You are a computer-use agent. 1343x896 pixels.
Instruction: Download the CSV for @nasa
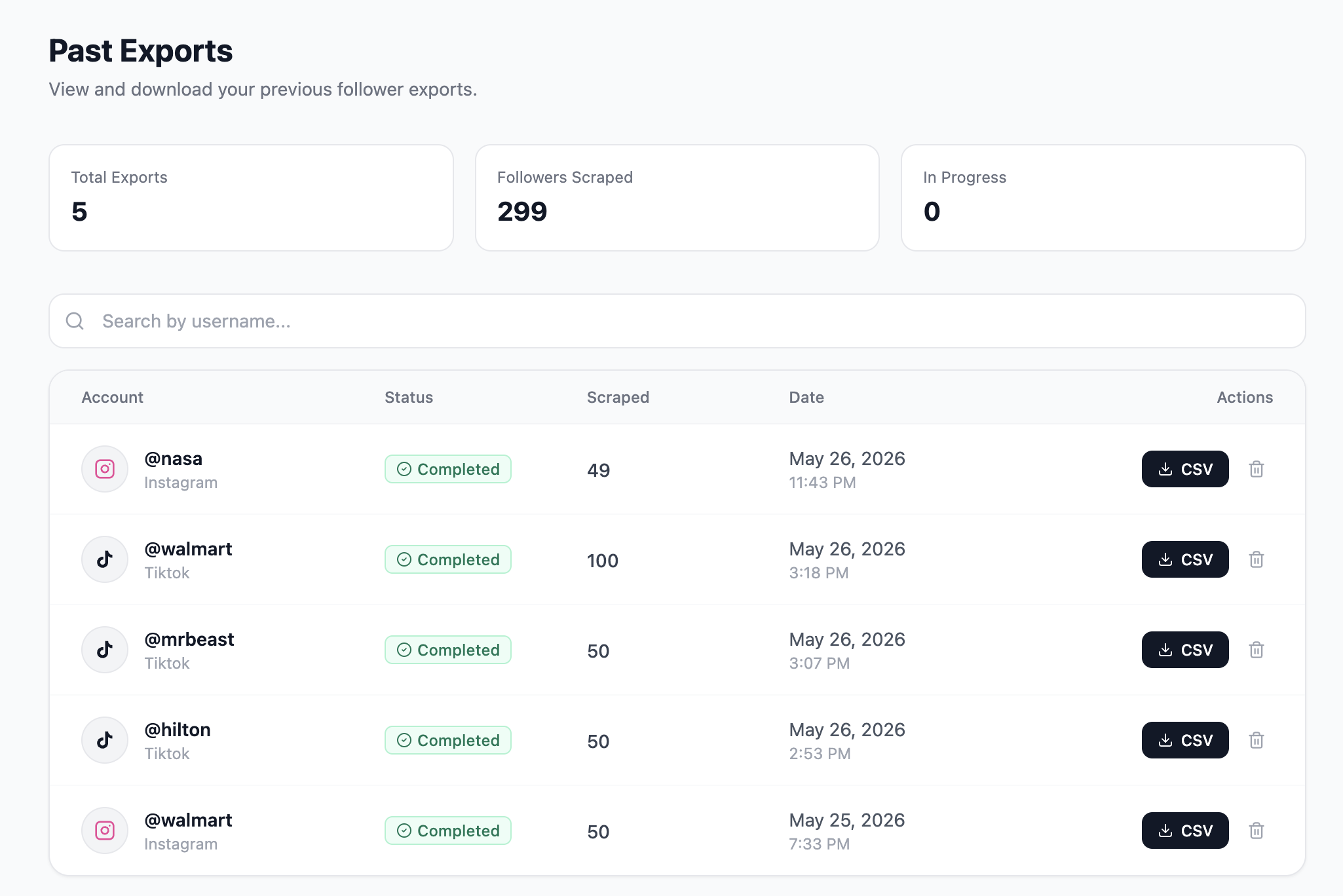[1185, 469]
